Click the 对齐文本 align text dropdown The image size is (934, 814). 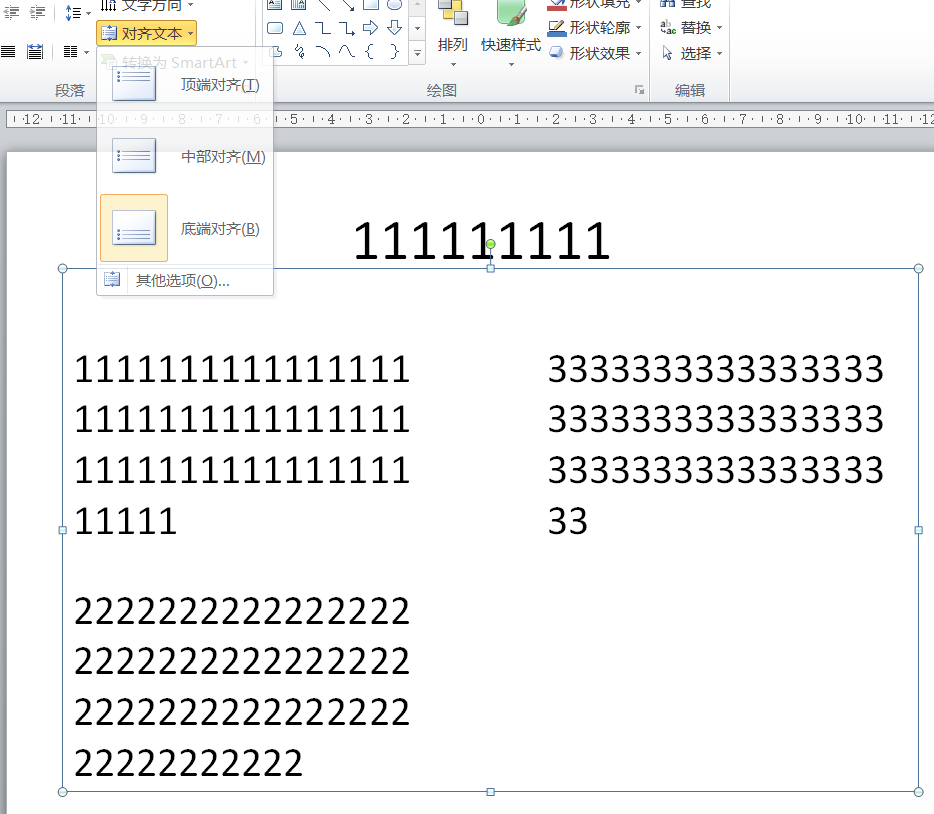(146, 34)
